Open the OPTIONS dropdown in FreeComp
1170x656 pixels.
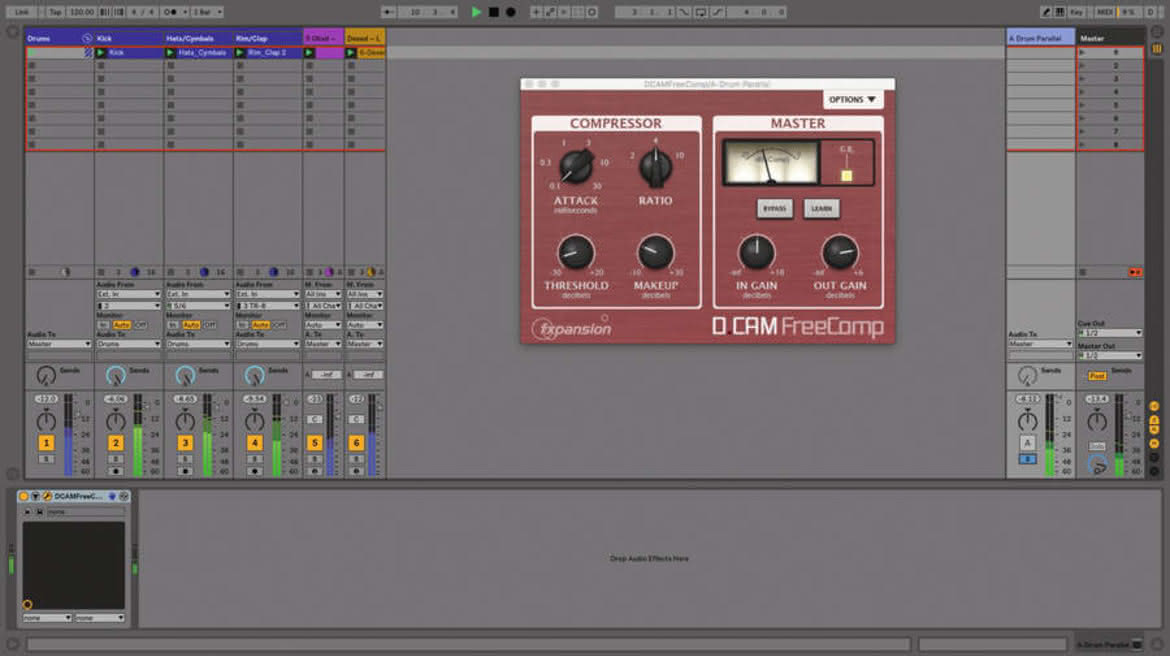click(852, 99)
